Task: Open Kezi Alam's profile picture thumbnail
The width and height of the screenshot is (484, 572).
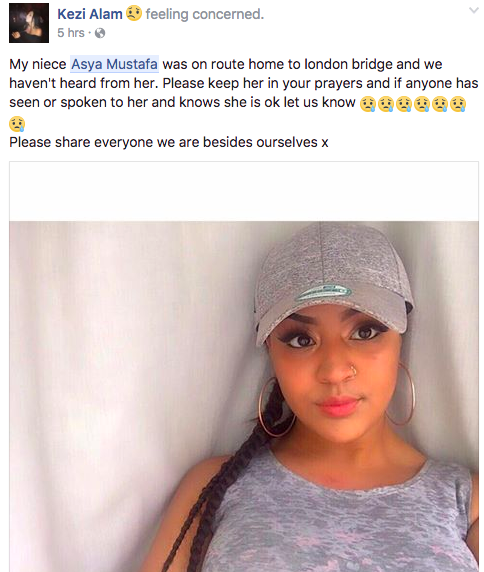Action: 29,23
